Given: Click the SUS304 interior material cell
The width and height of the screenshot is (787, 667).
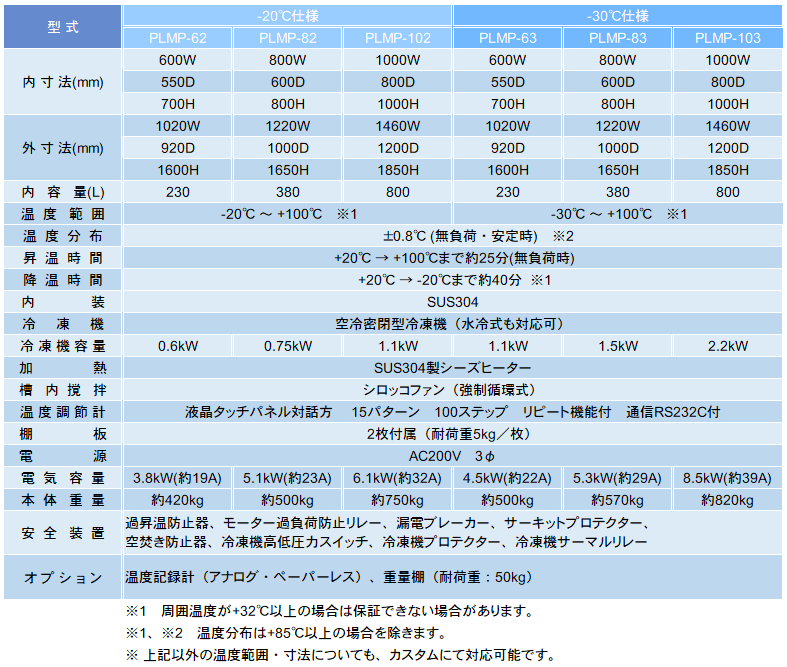Looking at the screenshot, I should click(452, 302).
